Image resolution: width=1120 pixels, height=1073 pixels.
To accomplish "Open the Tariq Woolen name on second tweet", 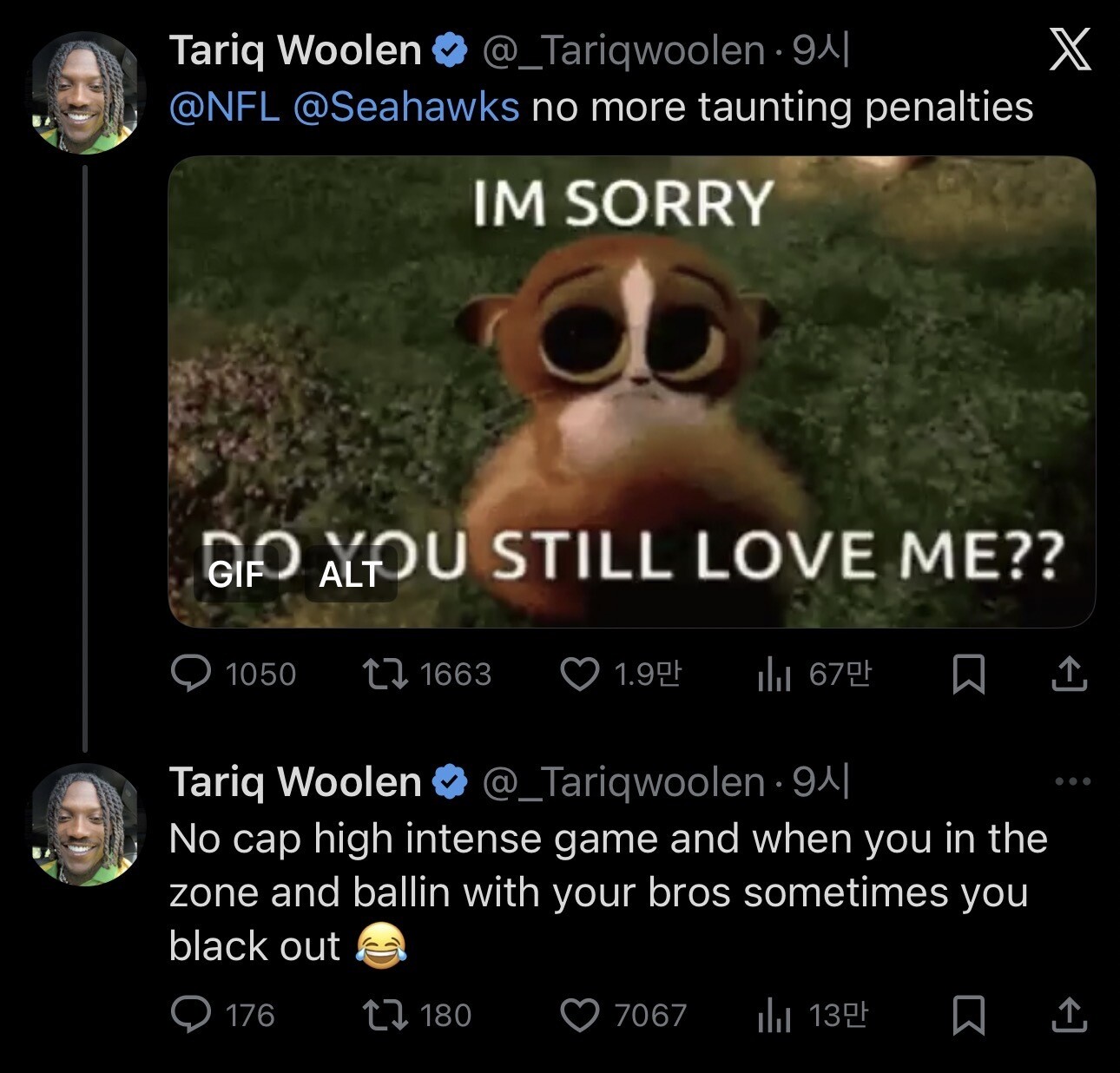I will tap(295, 781).
